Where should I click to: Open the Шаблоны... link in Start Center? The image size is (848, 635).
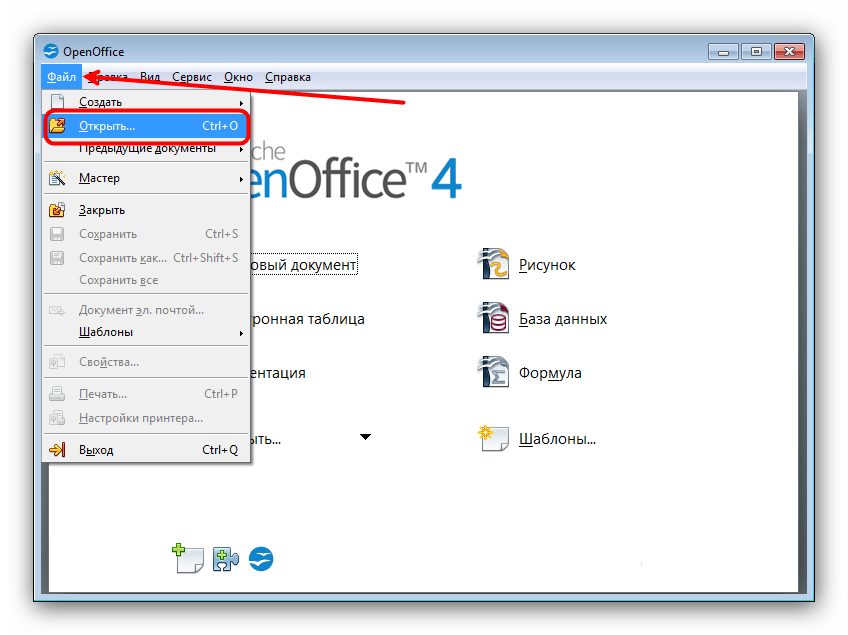(x=557, y=439)
